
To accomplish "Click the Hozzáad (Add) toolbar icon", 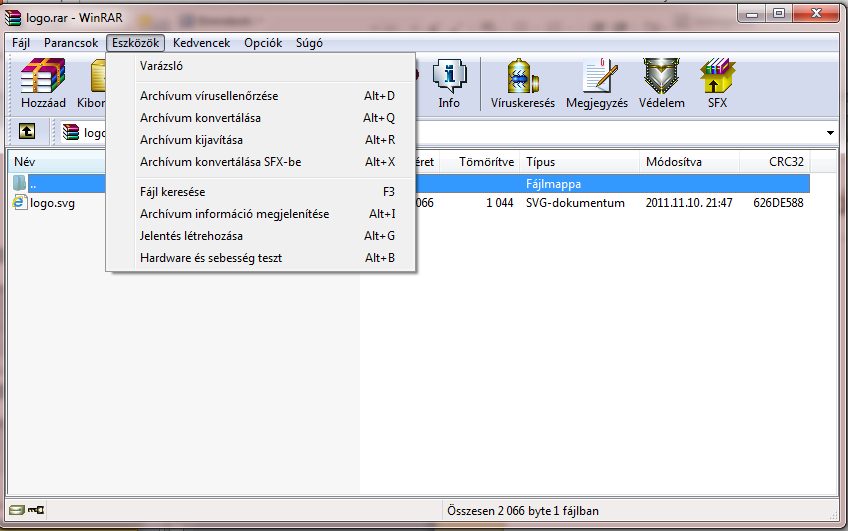I will [x=43, y=83].
